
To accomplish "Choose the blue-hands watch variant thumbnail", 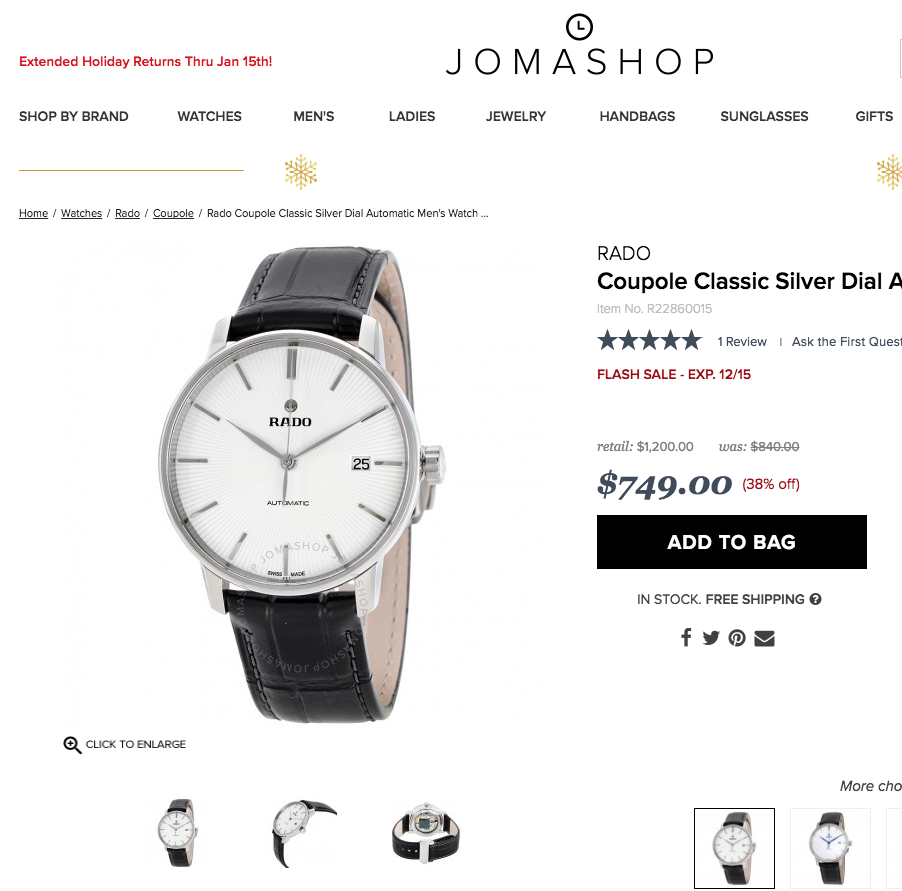I will point(830,848).
